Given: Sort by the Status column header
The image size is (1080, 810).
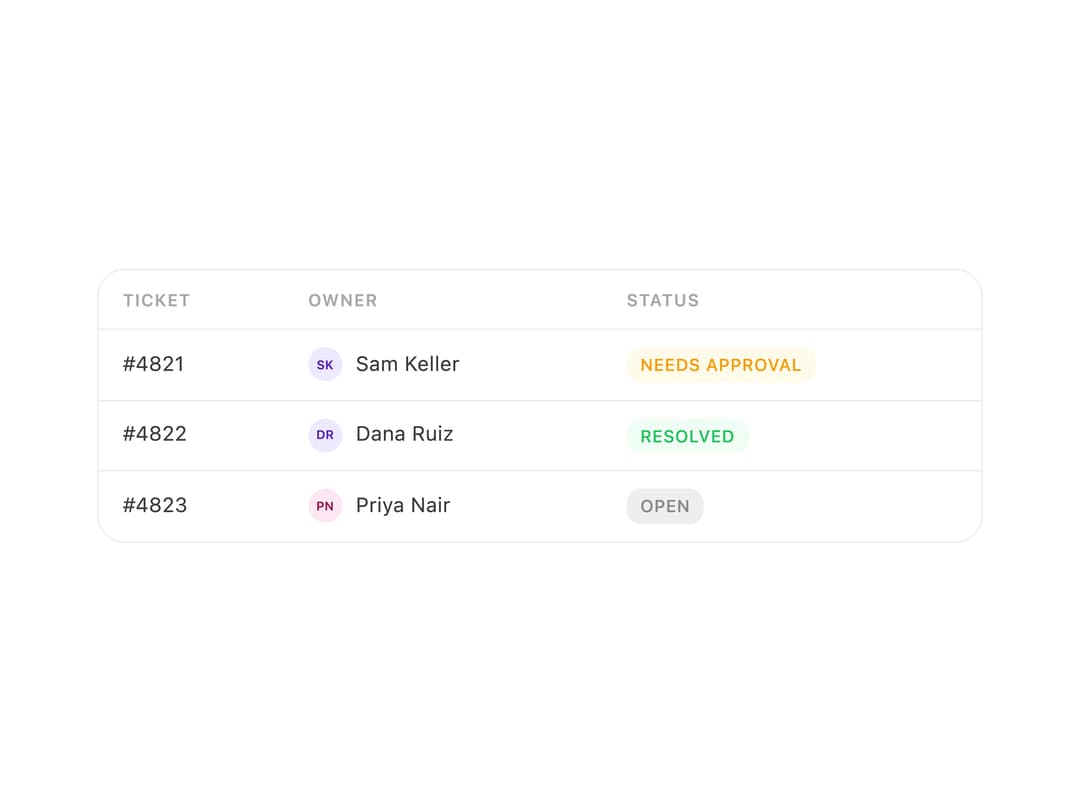Looking at the screenshot, I should pos(663,300).
